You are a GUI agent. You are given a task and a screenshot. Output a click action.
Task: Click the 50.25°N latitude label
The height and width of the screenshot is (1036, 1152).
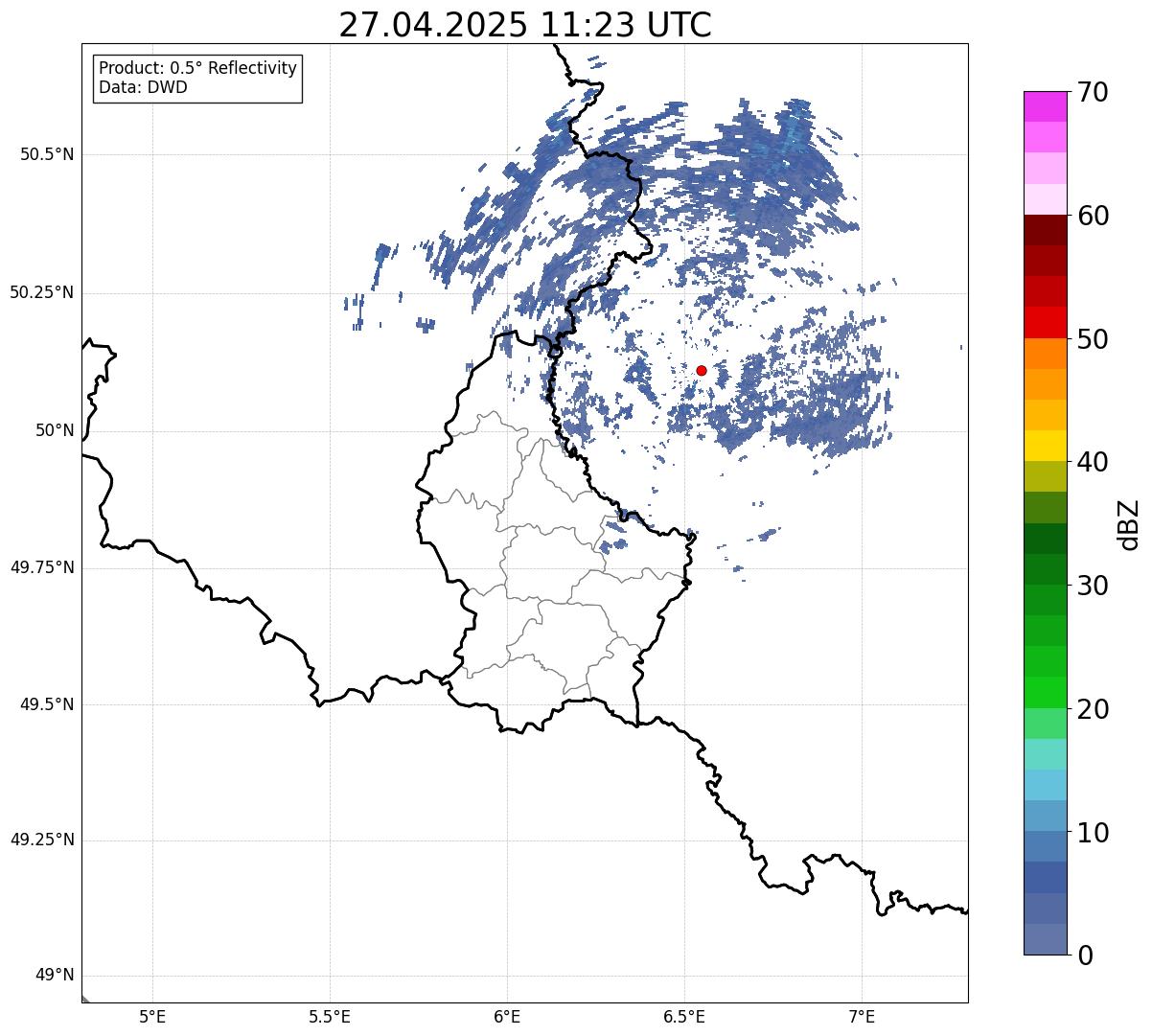tap(41, 292)
